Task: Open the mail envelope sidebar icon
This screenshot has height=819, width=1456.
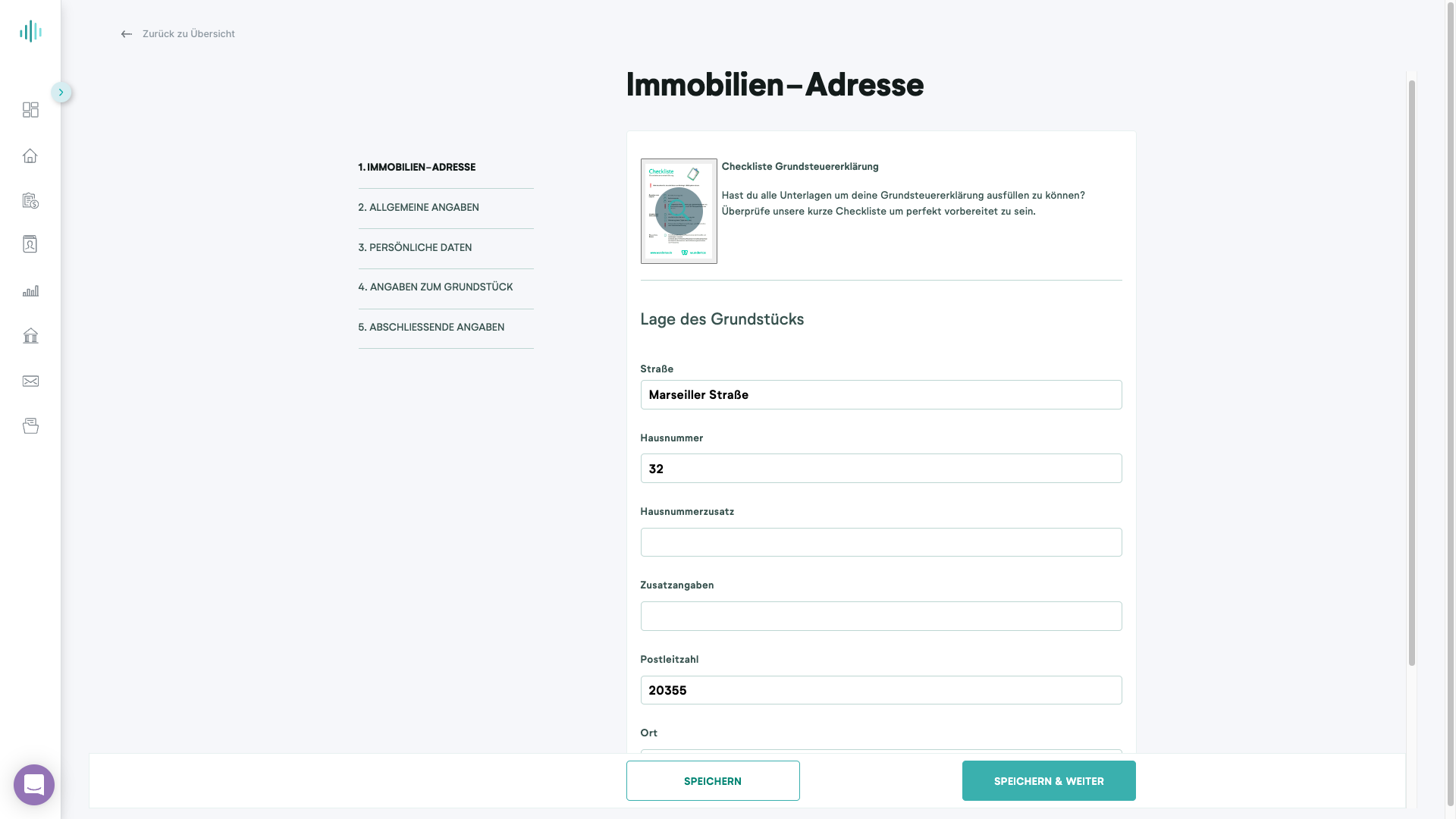Action: pyautogui.click(x=30, y=381)
